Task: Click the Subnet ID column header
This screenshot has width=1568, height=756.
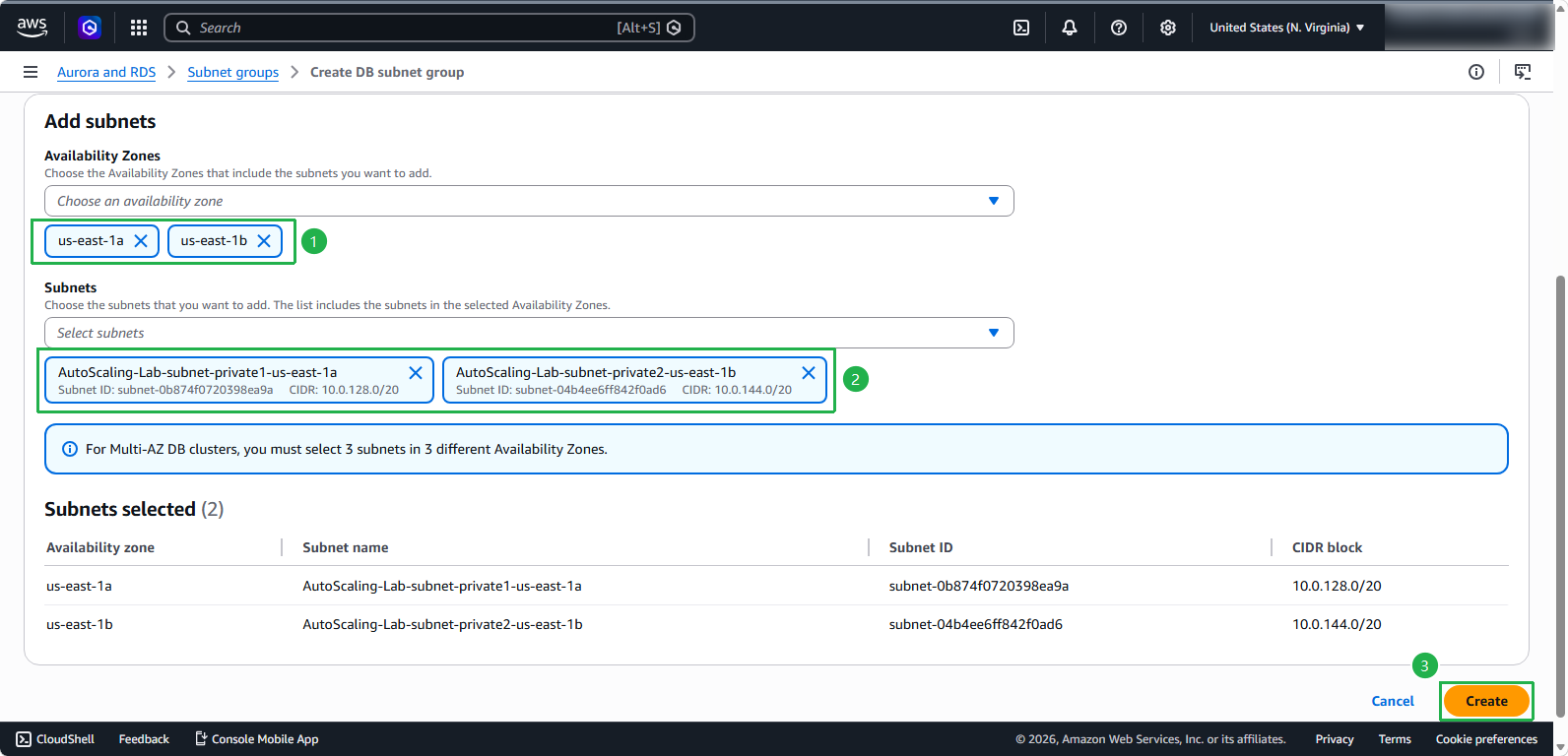Action: coord(921,547)
